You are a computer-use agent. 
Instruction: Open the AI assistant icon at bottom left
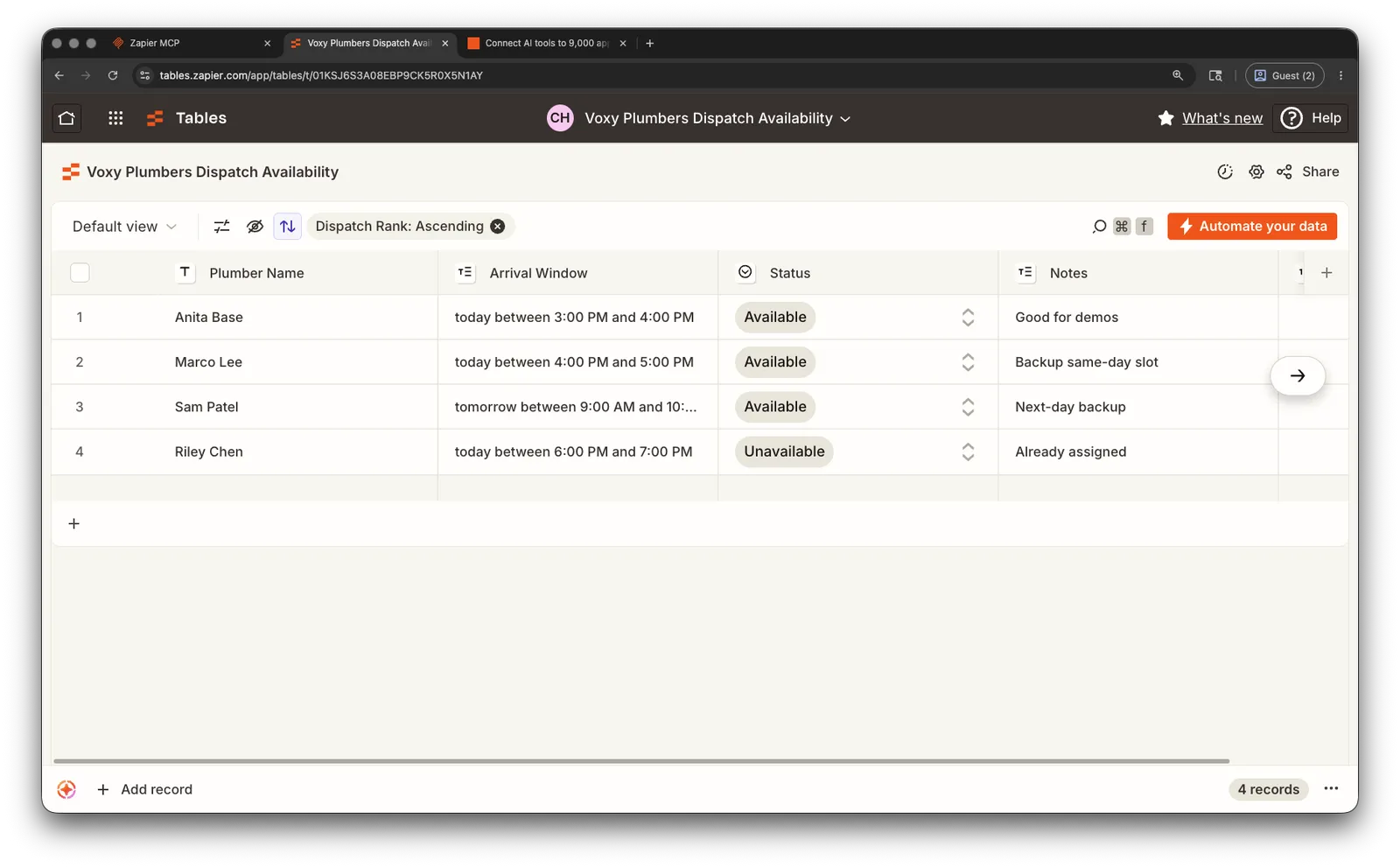[66, 789]
